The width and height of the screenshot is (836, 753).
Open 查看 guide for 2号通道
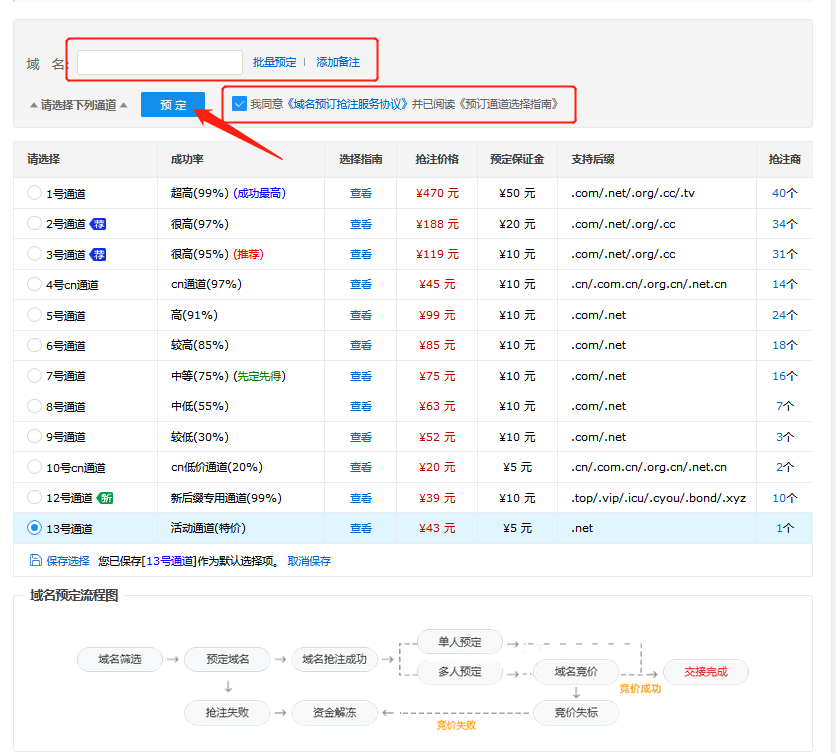[x=360, y=224]
